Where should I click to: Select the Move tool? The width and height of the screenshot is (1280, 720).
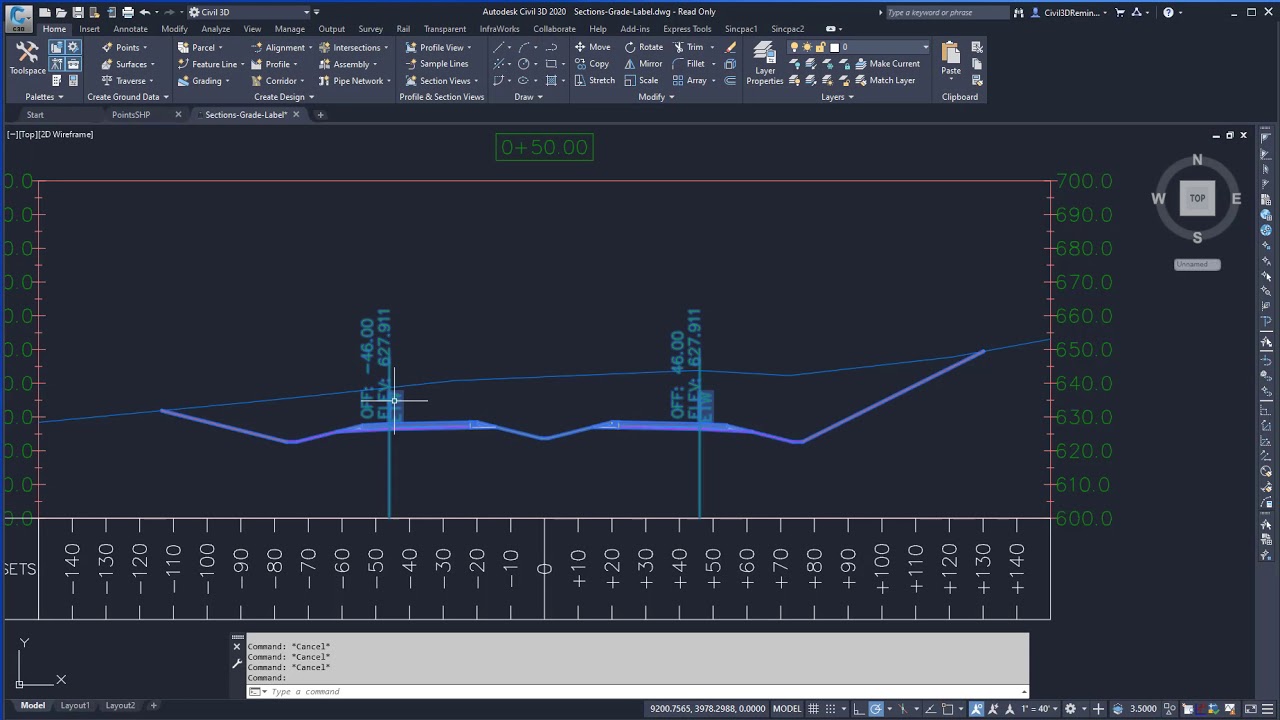coord(592,47)
